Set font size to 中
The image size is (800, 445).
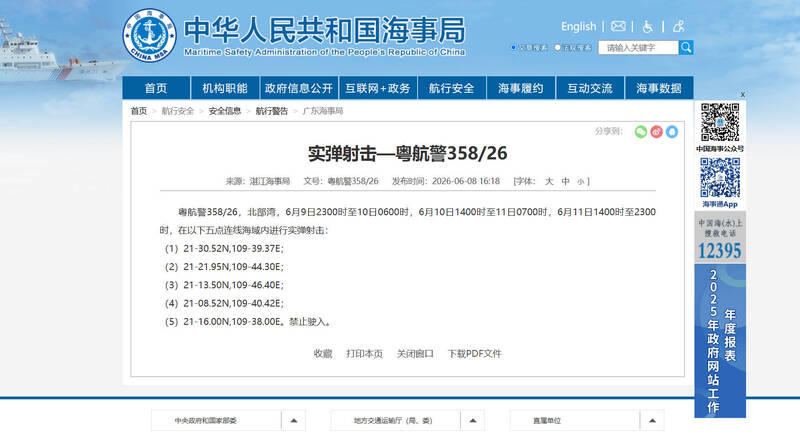coord(565,181)
